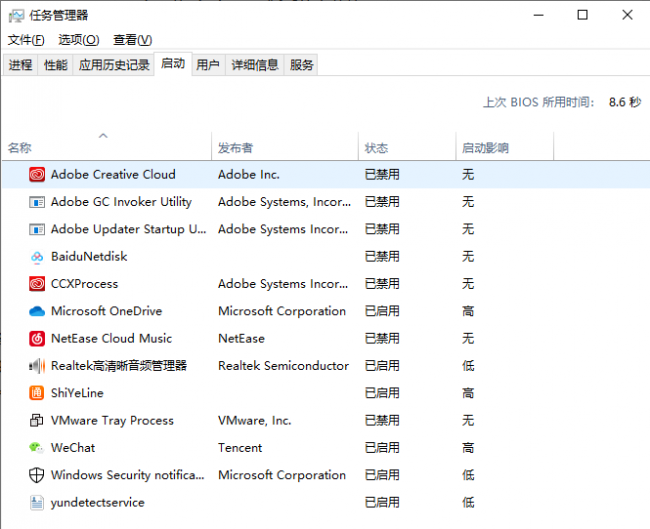The width and height of the screenshot is (650, 529).
Task: Click the Realtek audio manager speaker icon
Action: tap(37, 366)
